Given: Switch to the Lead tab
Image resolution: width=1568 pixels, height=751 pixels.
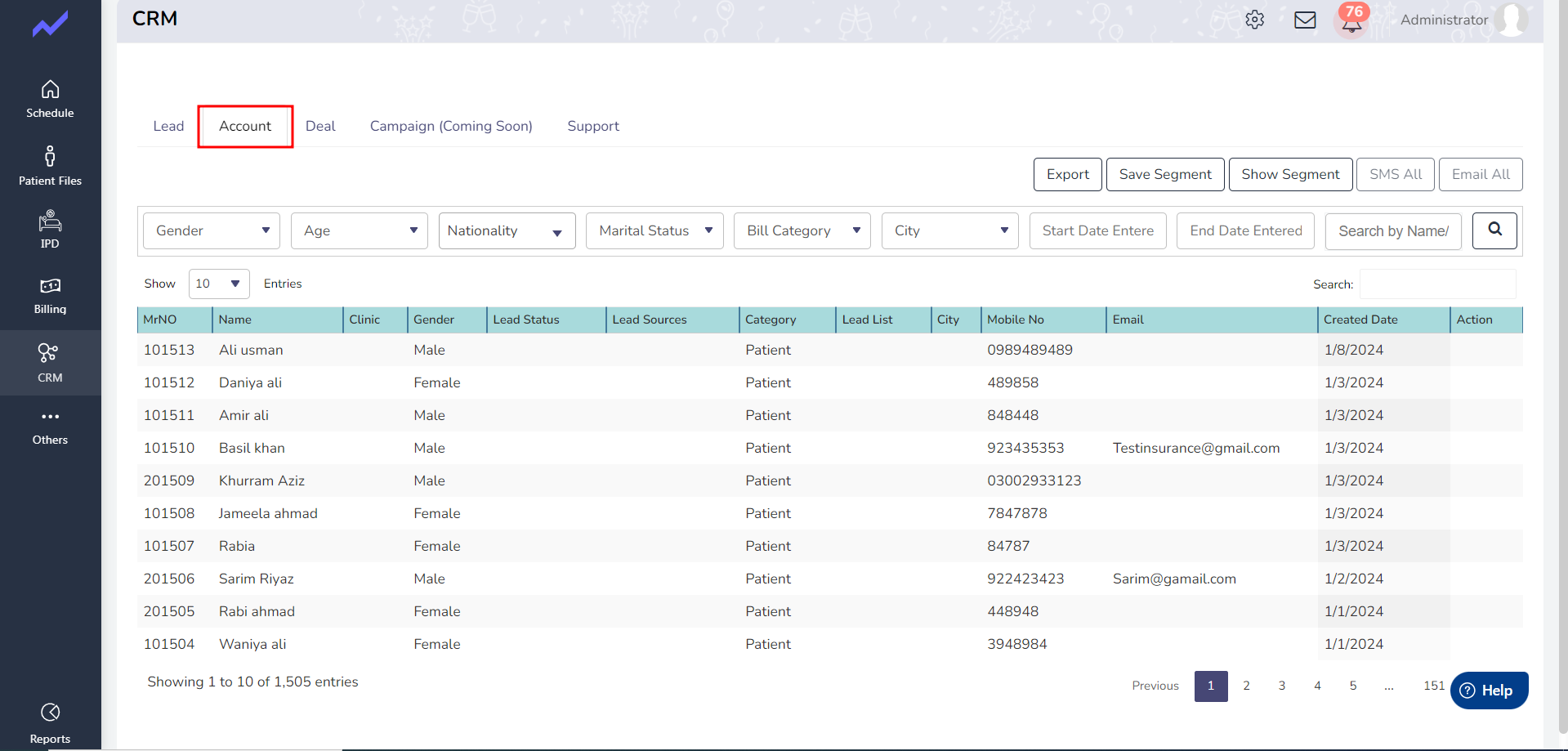Looking at the screenshot, I should pyautogui.click(x=168, y=126).
